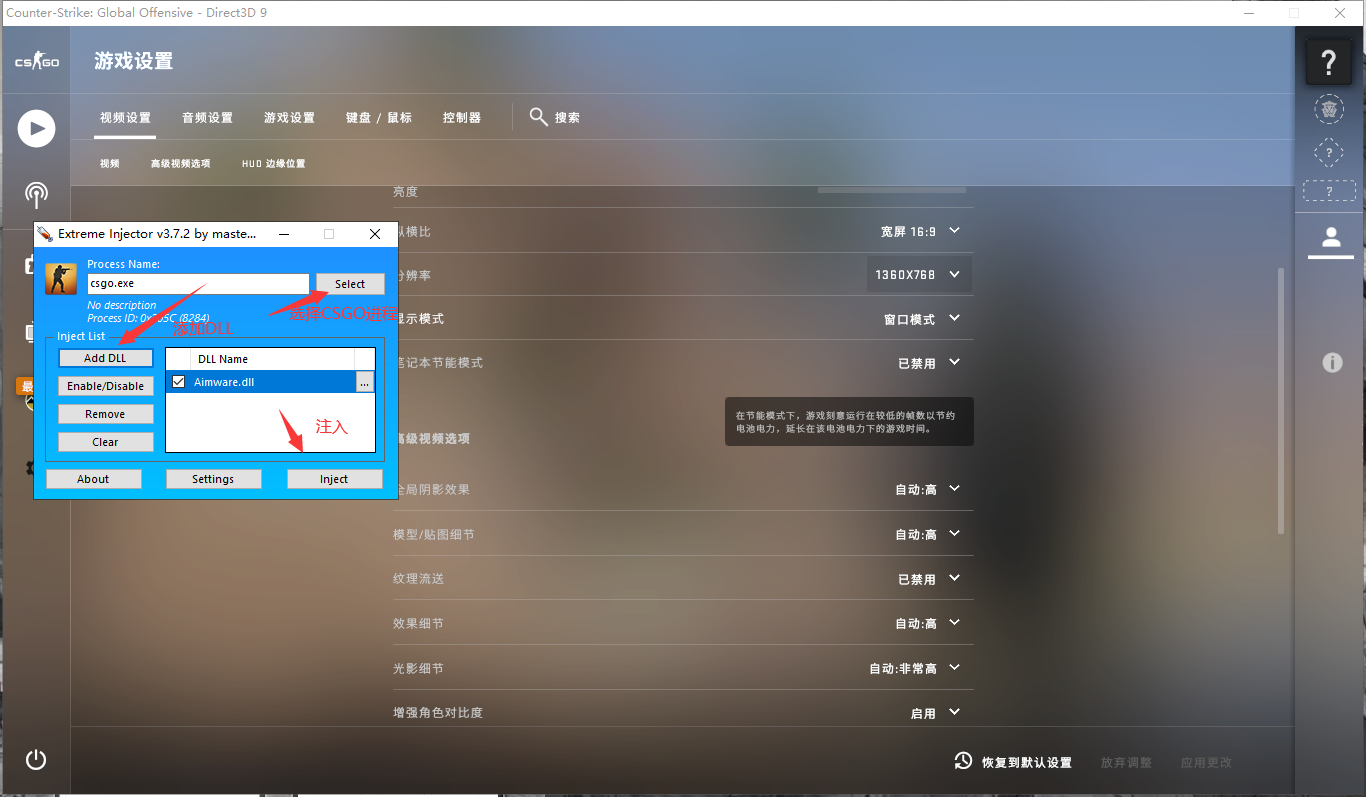This screenshot has height=797, width=1366.
Task: Switch to the 控制器 tab
Action: point(462,117)
